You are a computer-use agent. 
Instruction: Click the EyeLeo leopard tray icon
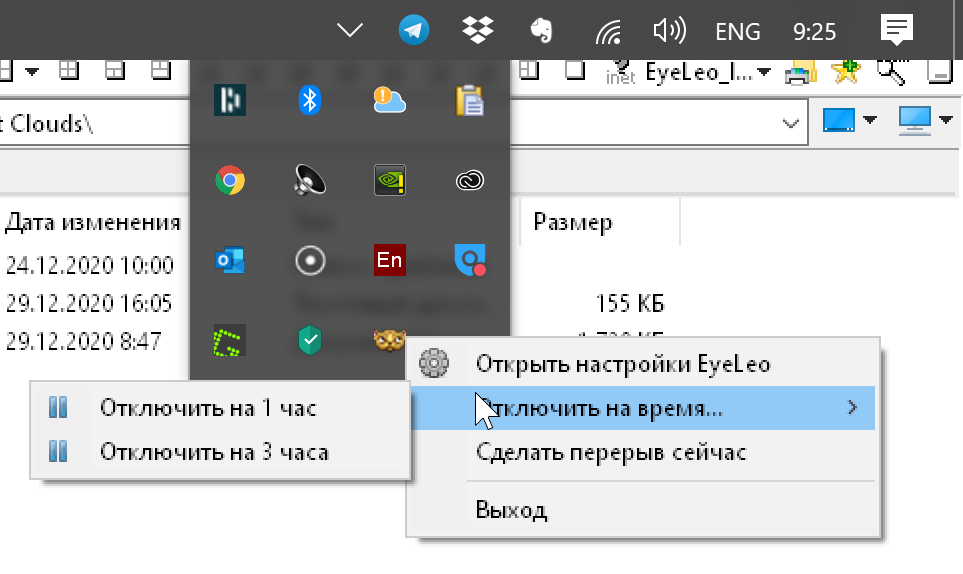389,340
